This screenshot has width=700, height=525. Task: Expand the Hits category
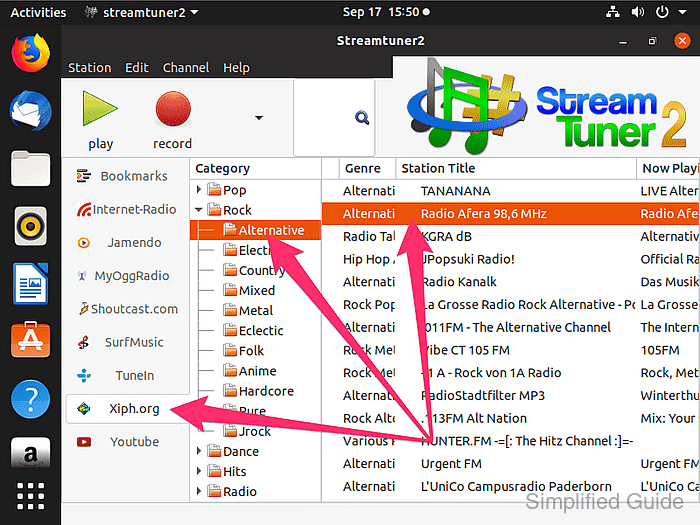[199, 471]
